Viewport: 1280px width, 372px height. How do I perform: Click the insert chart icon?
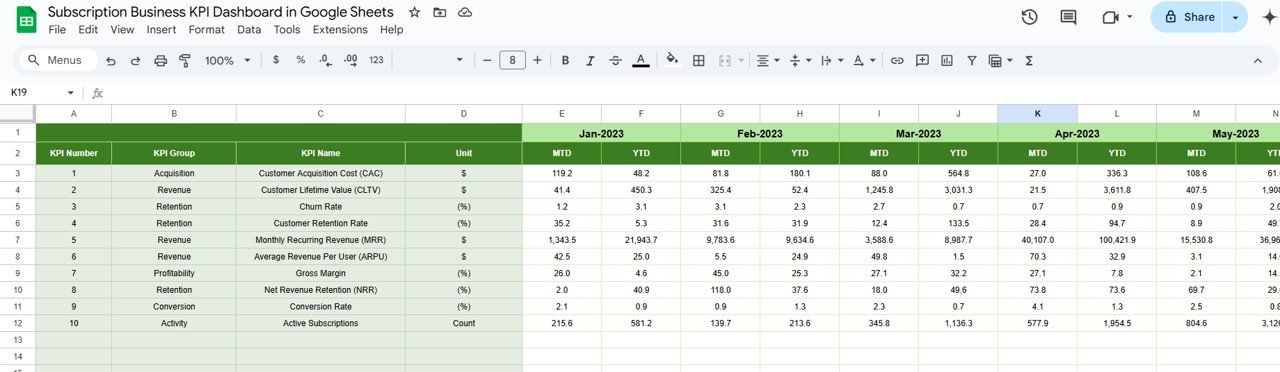pyautogui.click(x=947, y=61)
